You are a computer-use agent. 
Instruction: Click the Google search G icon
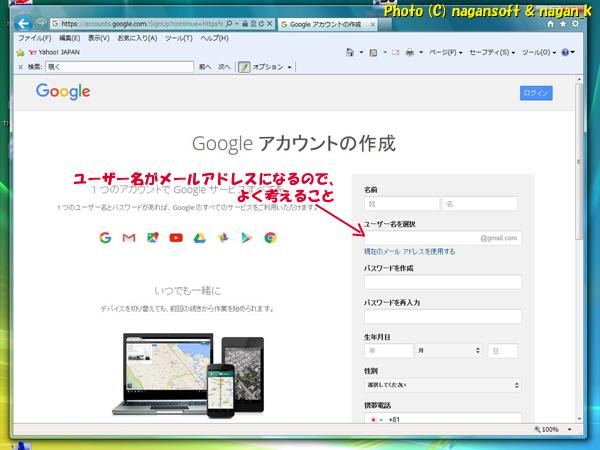[105, 237]
